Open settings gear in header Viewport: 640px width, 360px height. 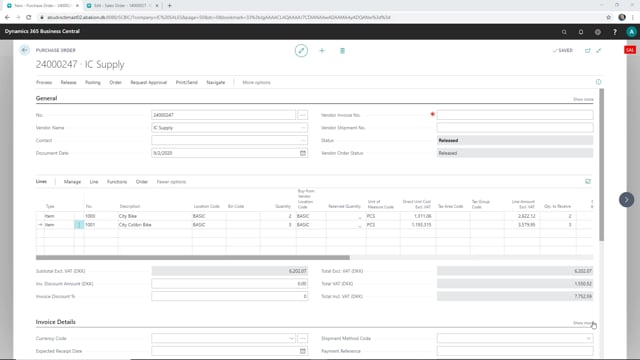[x=598, y=32]
